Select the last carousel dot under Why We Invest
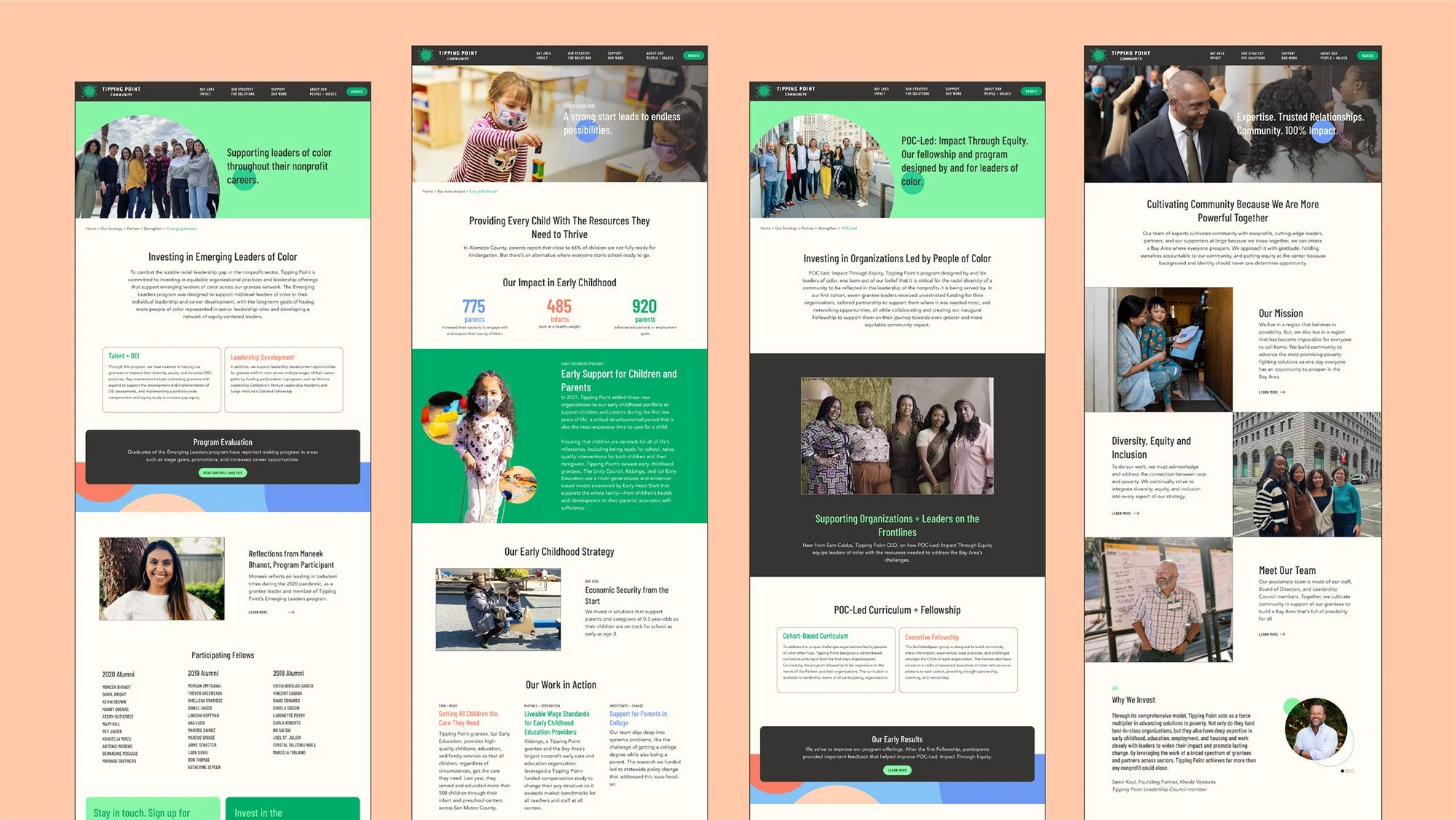This screenshot has width=1456, height=820. point(1353,770)
